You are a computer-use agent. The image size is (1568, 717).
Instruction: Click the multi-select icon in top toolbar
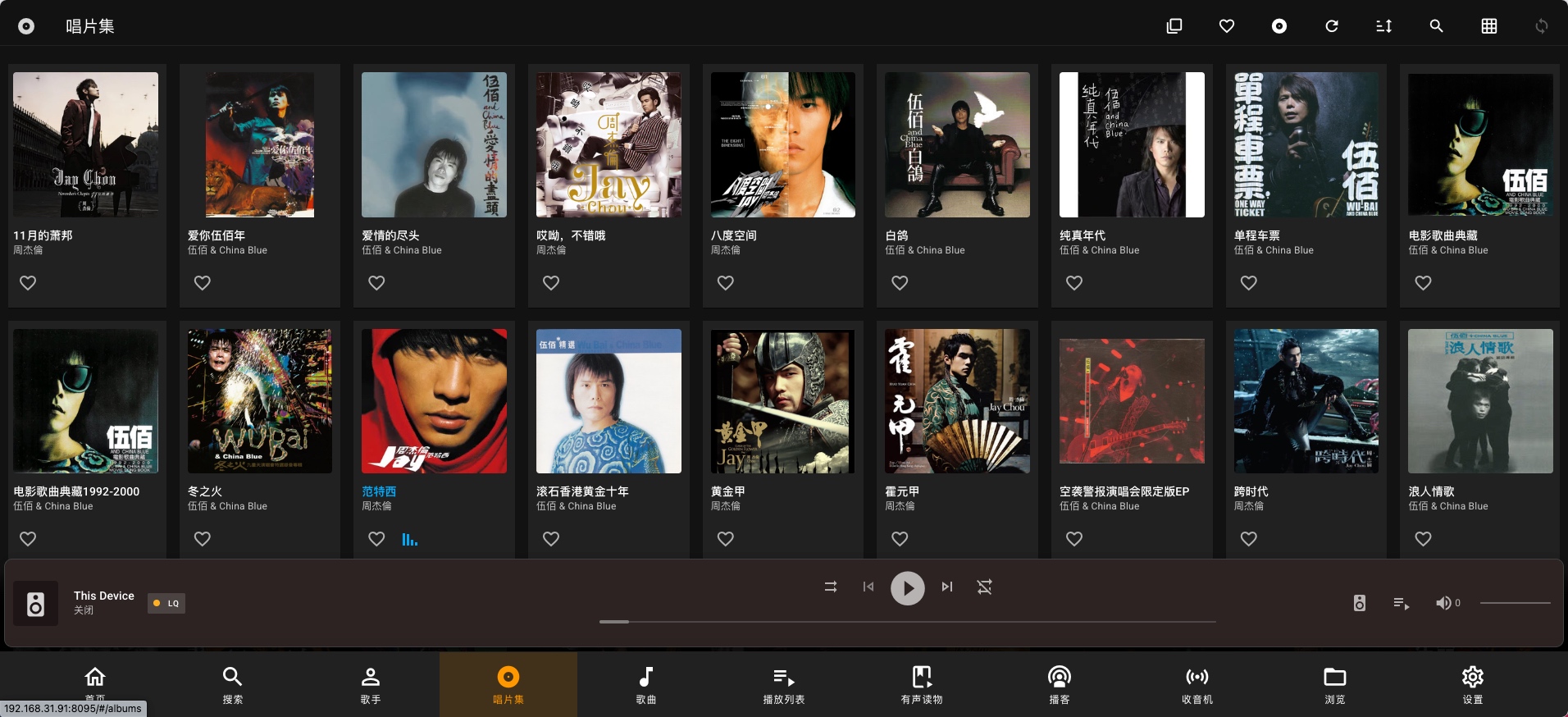point(1174,26)
